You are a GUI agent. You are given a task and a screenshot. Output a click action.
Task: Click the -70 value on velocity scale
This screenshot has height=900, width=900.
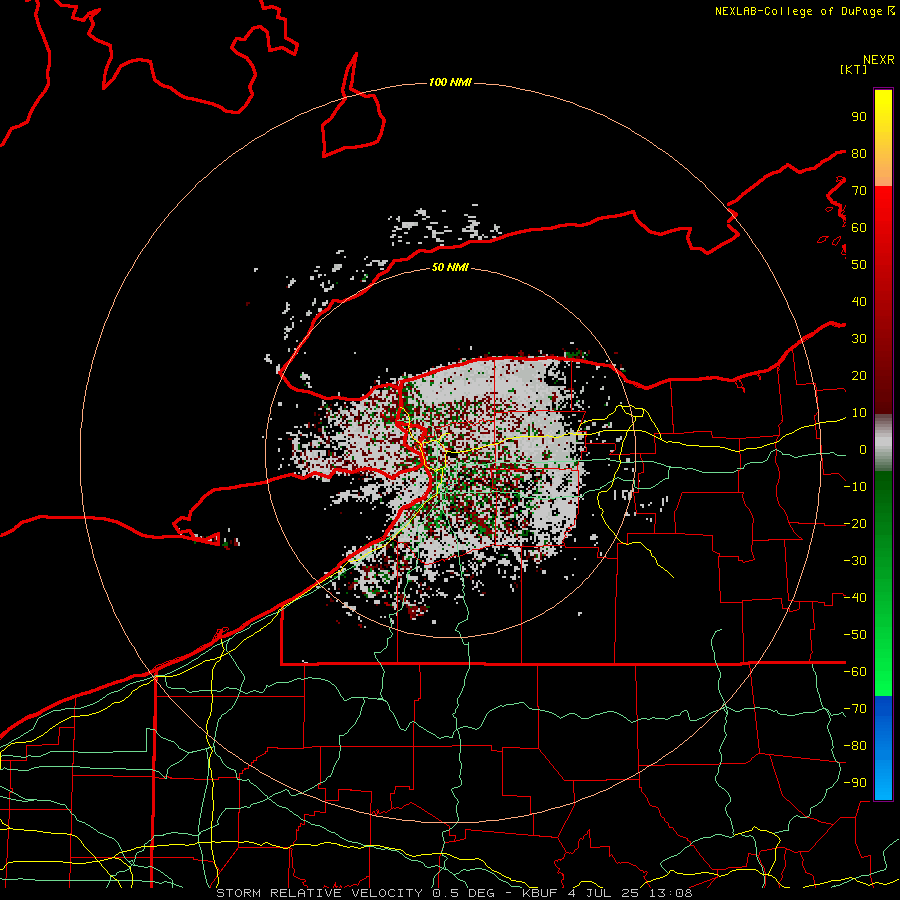[x=855, y=709]
